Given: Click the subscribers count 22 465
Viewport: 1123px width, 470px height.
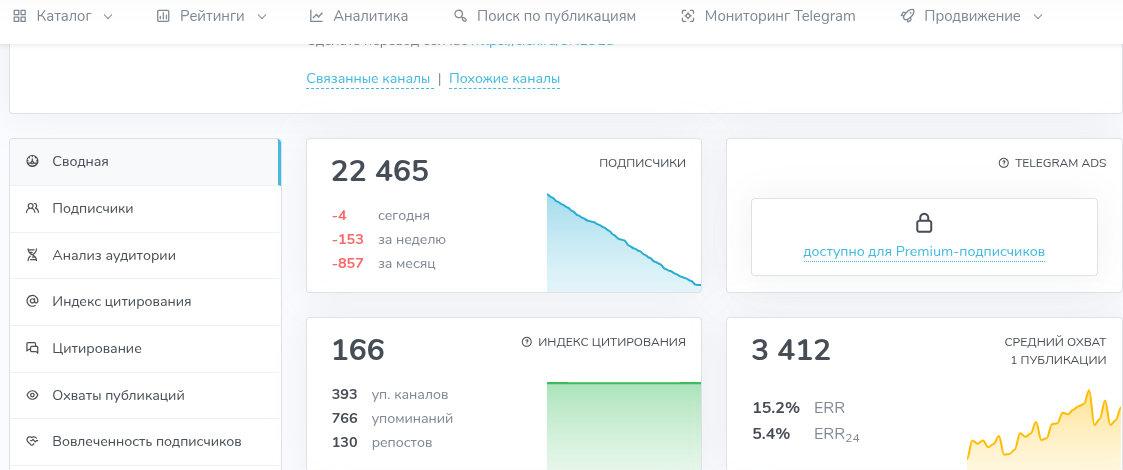Looking at the screenshot, I should [x=380, y=171].
